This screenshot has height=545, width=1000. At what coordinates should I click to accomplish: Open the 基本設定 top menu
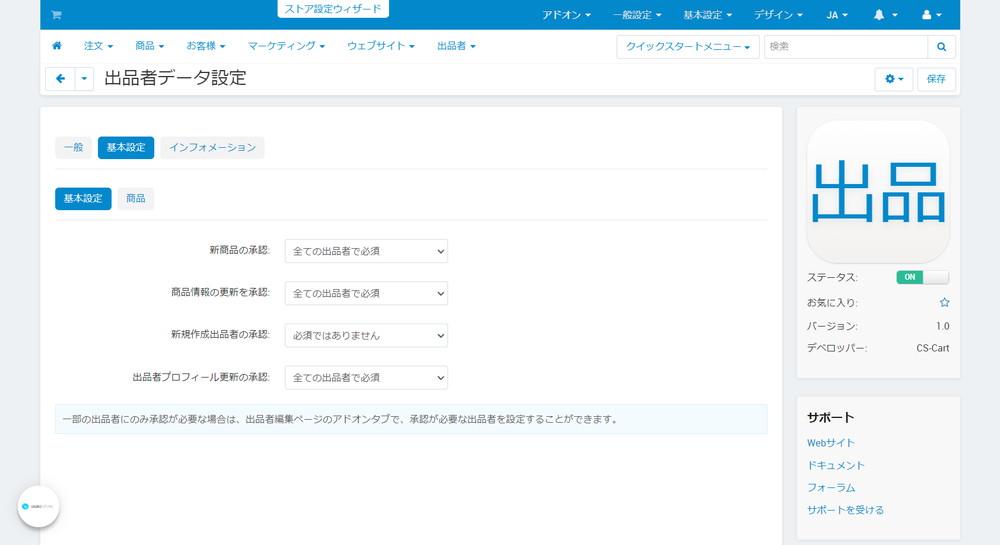point(707,15)
